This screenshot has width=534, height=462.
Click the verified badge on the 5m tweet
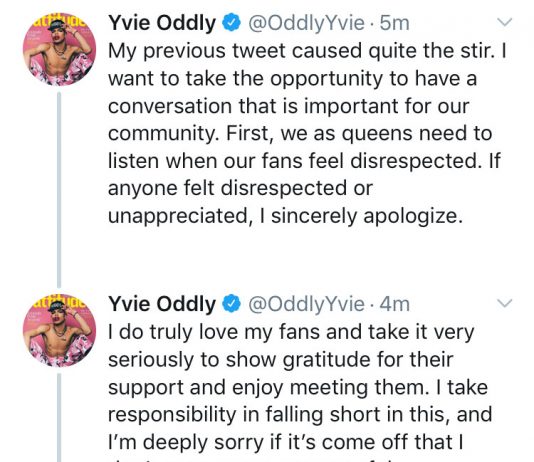tap(232, 23)
